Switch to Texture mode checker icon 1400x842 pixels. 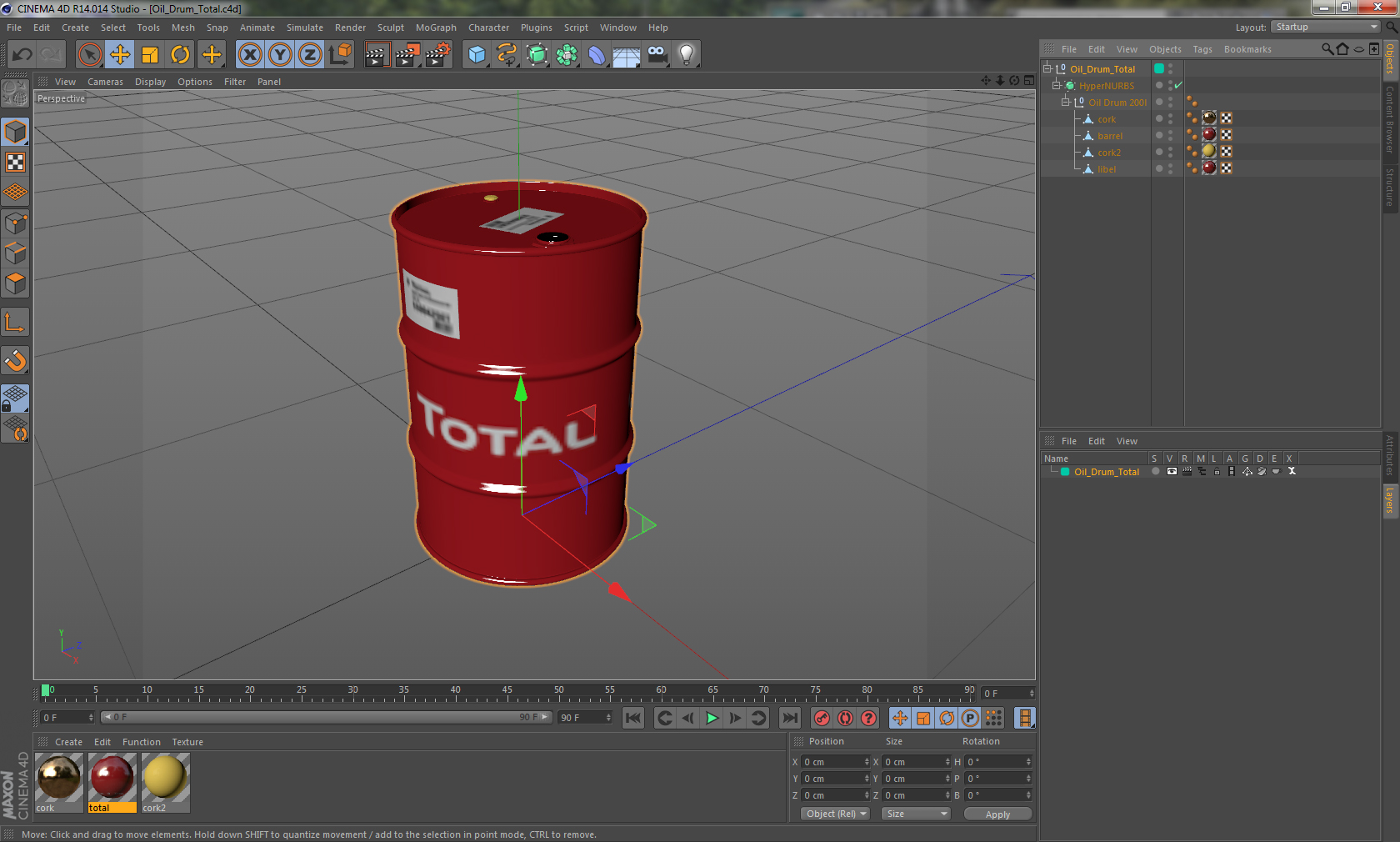pyautogui.click(x=15, y=162)
